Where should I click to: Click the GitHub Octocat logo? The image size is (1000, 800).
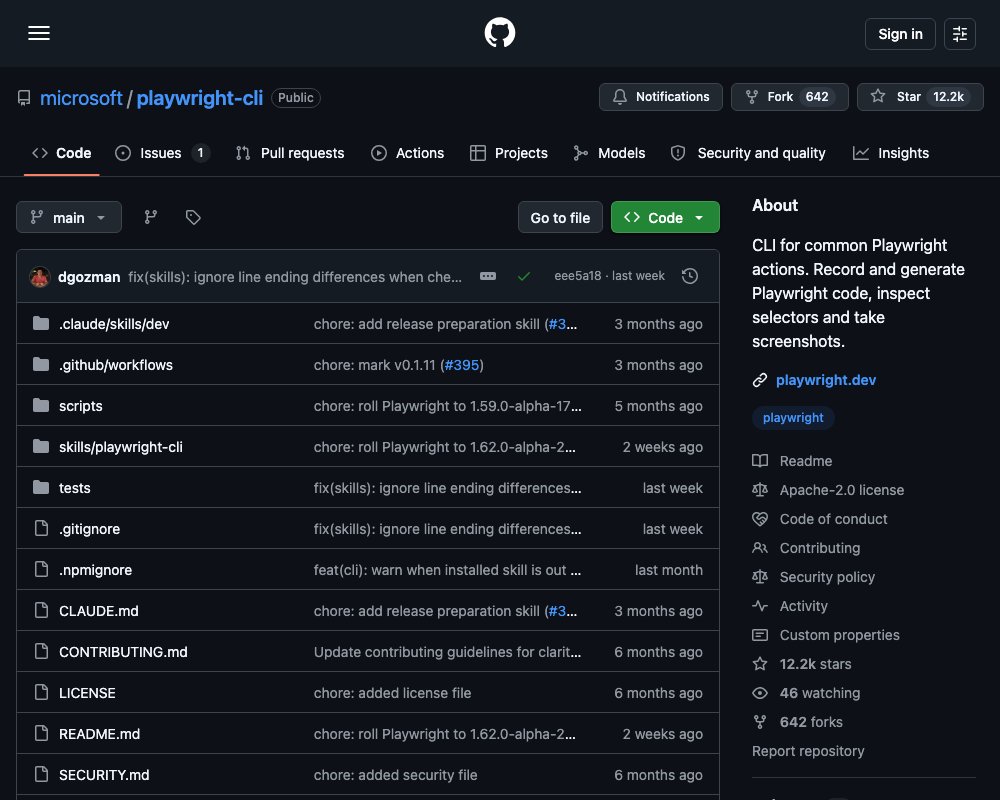pyautogui.click(x=499, y=33)
